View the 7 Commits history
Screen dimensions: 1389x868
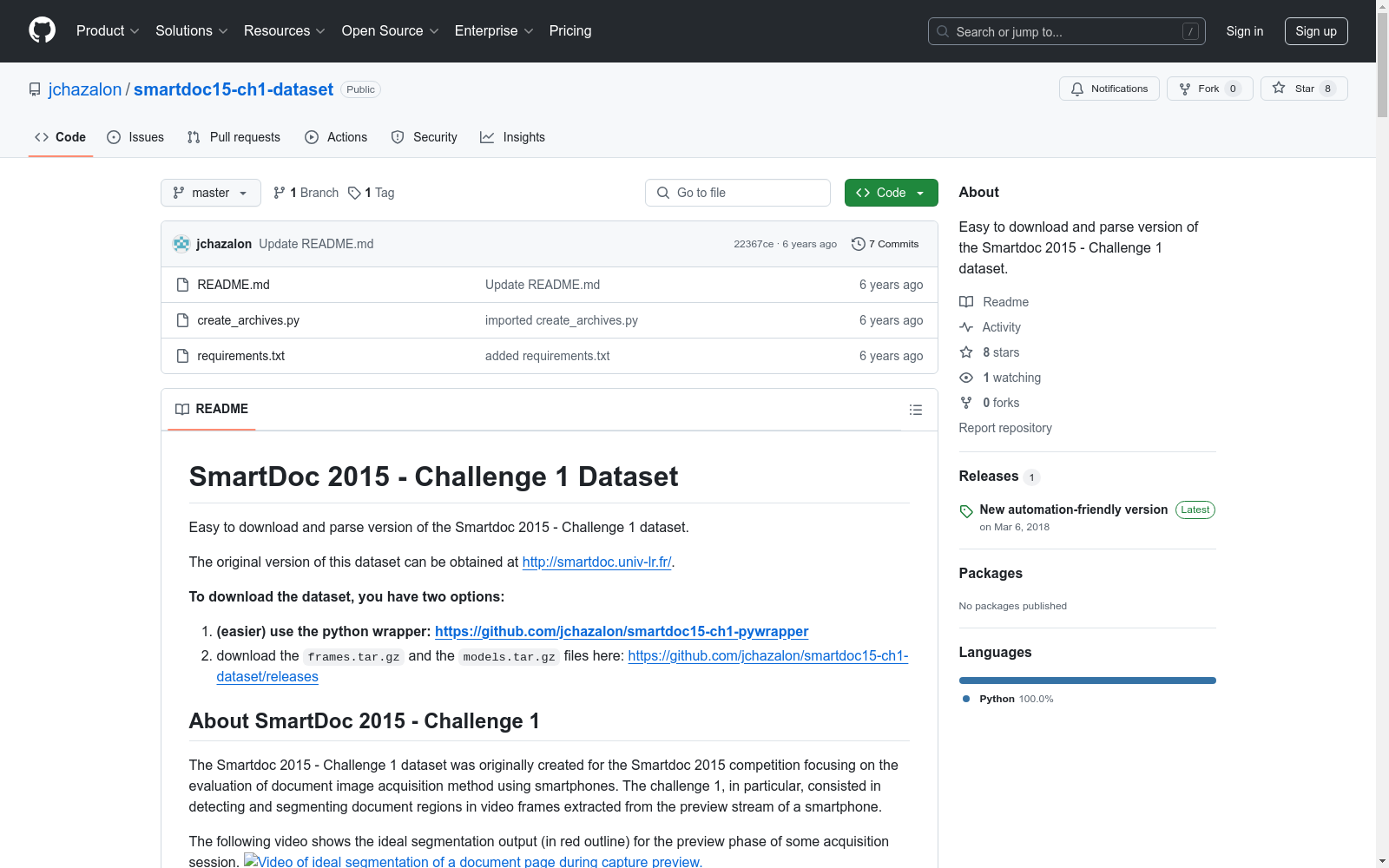point(885,244)
